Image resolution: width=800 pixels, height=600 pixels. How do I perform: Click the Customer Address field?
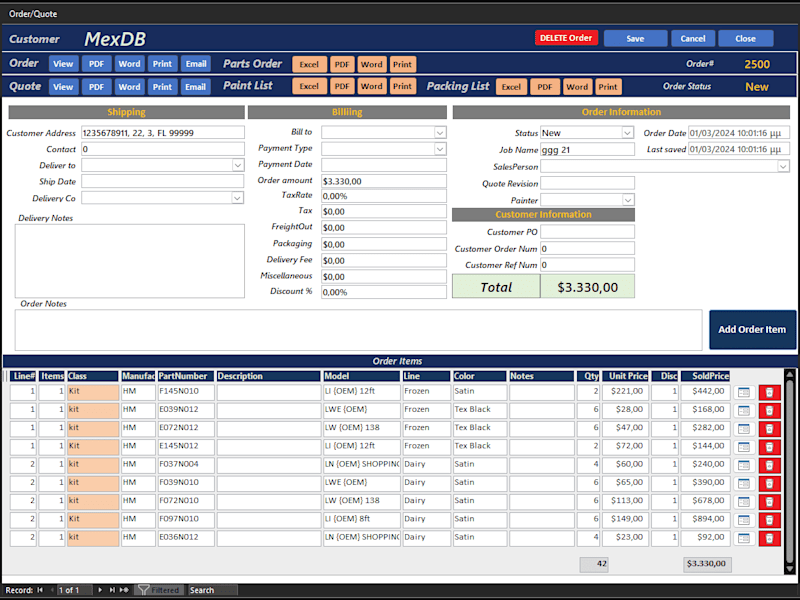pyautogui.click(x=163, y=133)
